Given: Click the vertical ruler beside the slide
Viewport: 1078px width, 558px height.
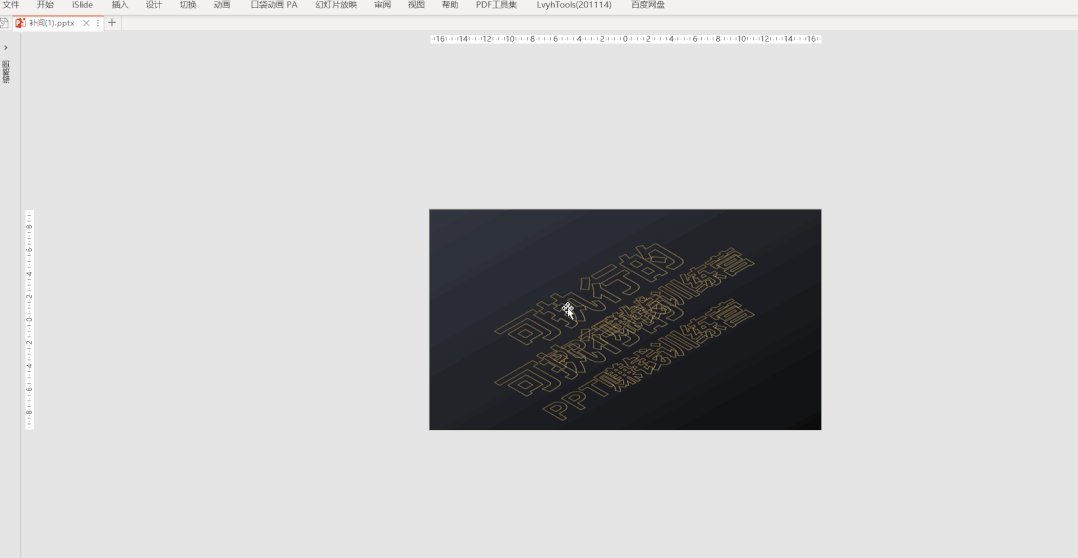Looking at the screenshot, I should (x=30, y=320).
